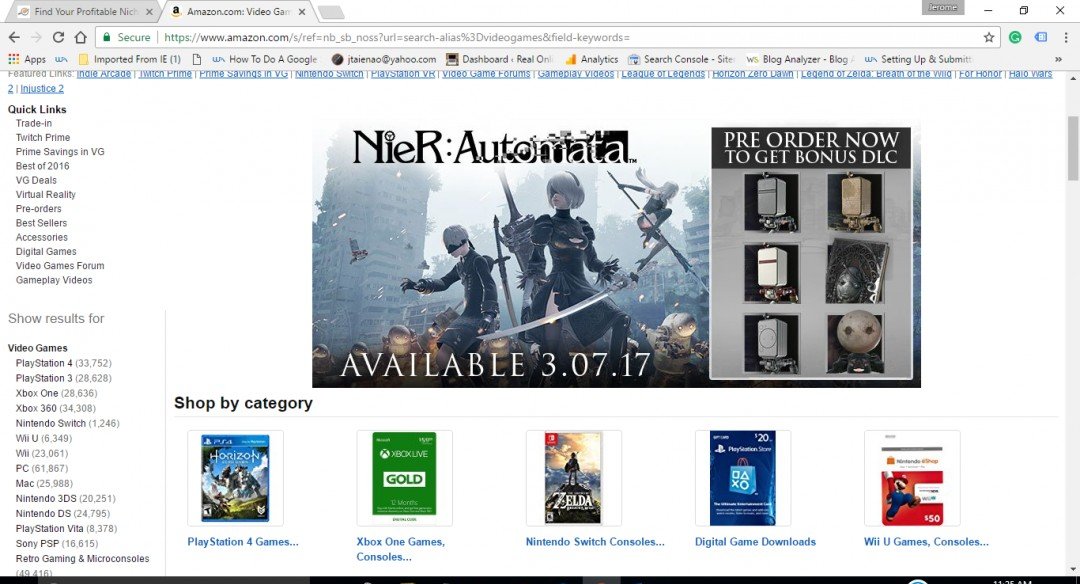Close the Find Your Profitable Niche tab
This screenshot has width=1080, height=584.
149,12
